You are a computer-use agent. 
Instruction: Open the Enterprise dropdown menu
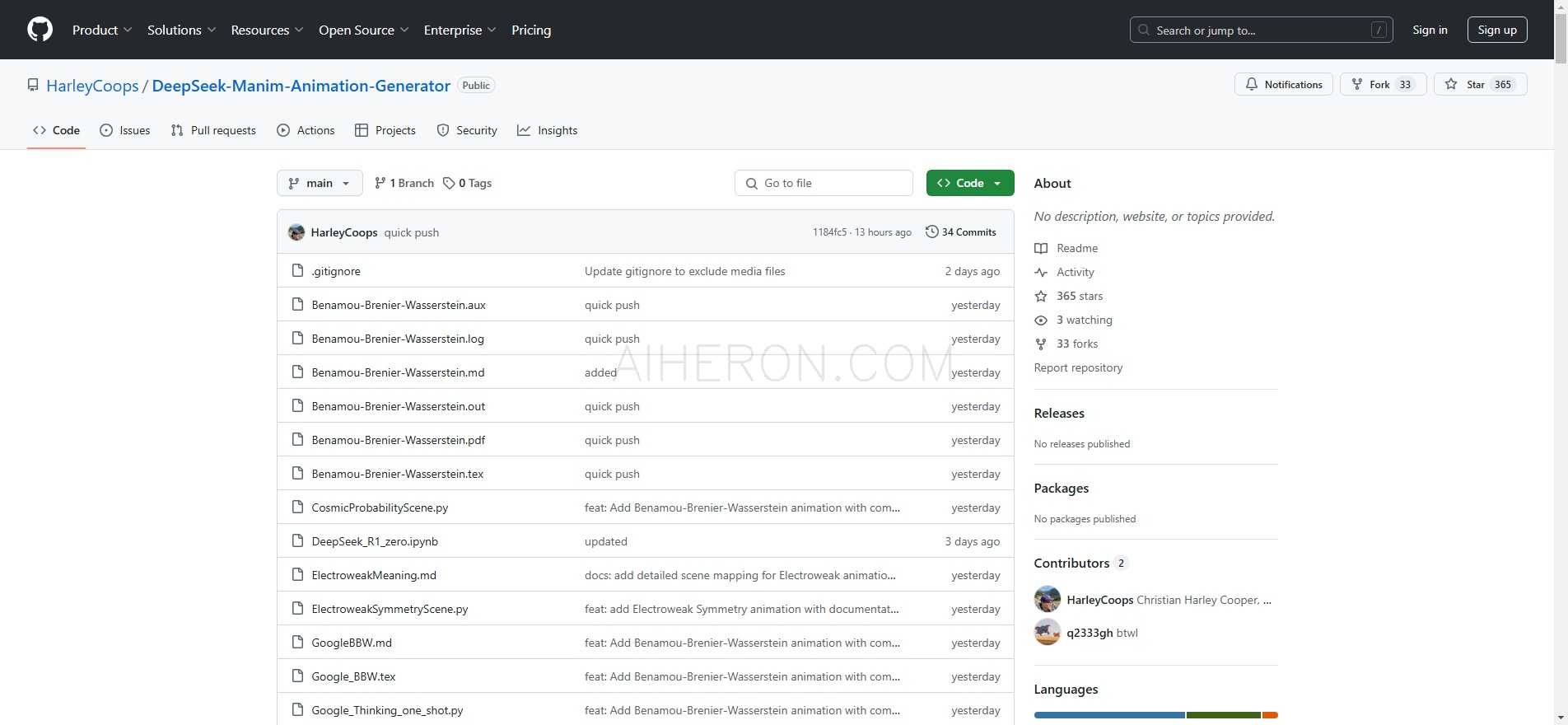point(460,30)
